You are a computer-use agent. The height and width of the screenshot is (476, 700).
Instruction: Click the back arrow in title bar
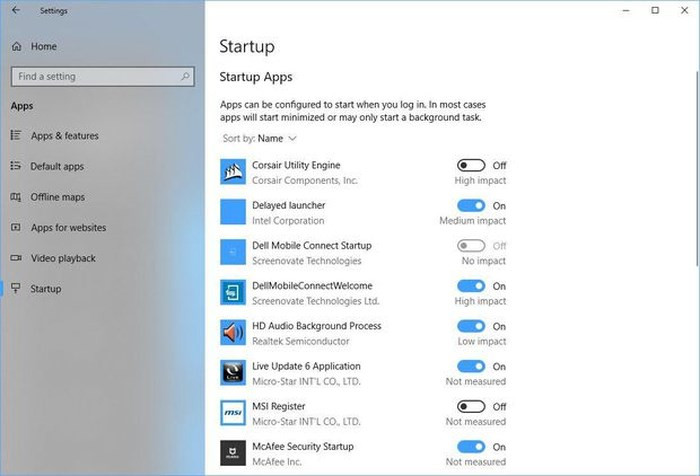pos(15,11)
